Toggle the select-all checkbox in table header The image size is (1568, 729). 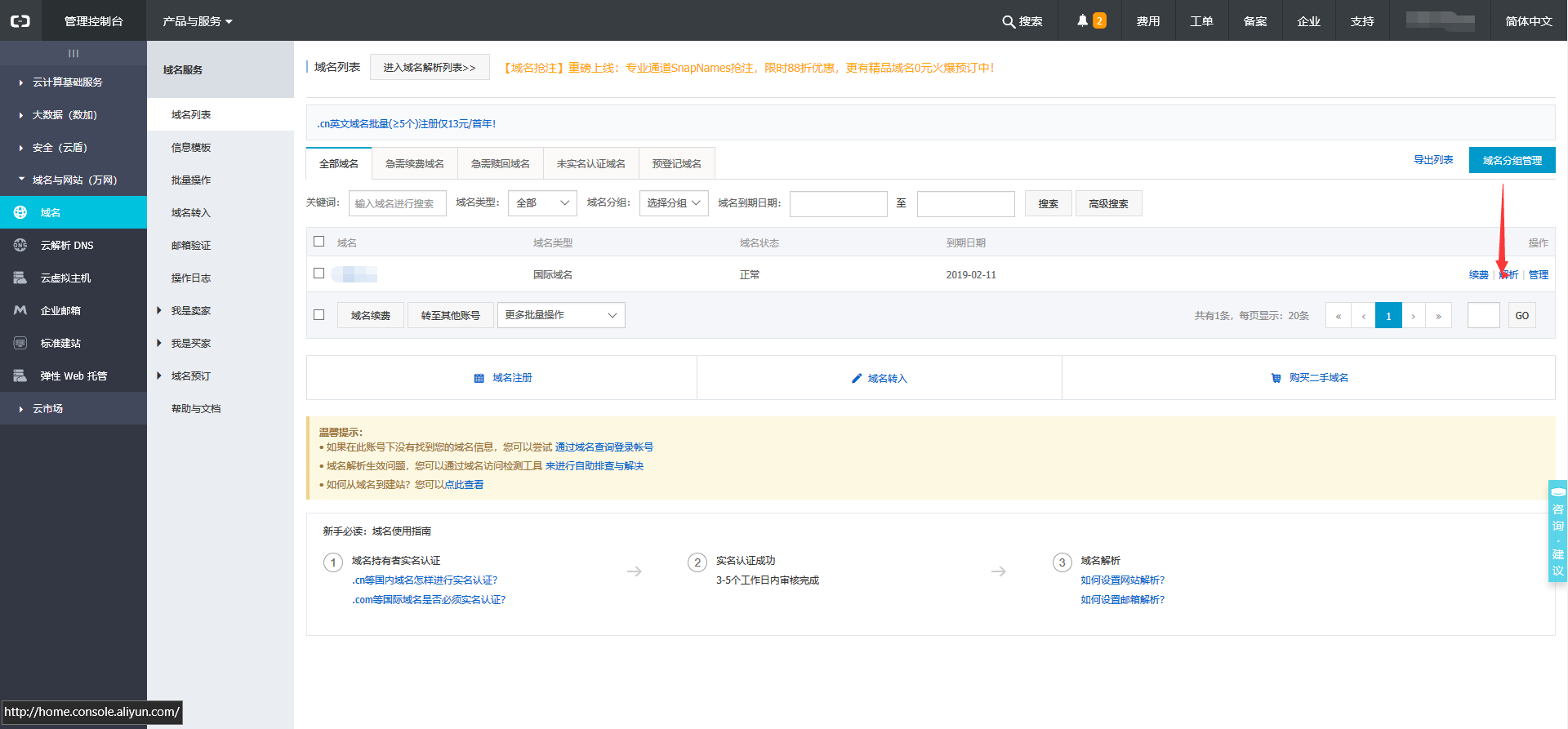tap(319, 242)
